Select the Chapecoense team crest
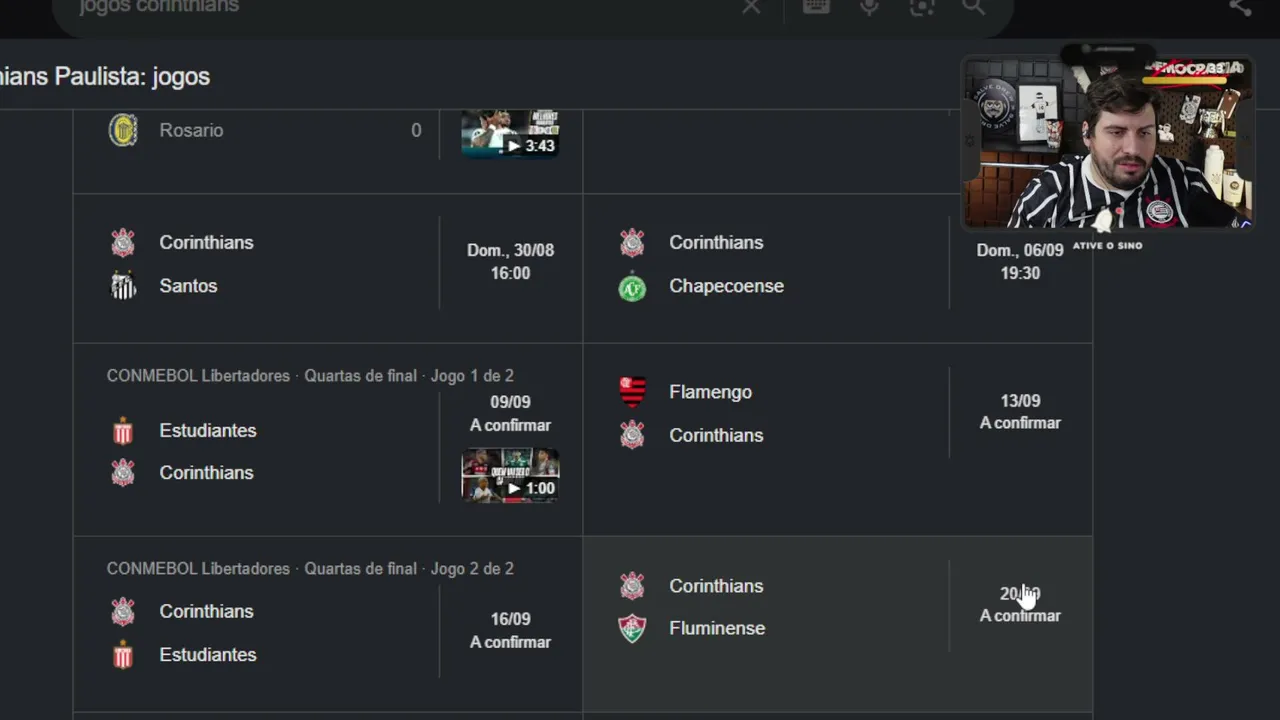The width and height of the screenshot is (1280, 720). 632,288
